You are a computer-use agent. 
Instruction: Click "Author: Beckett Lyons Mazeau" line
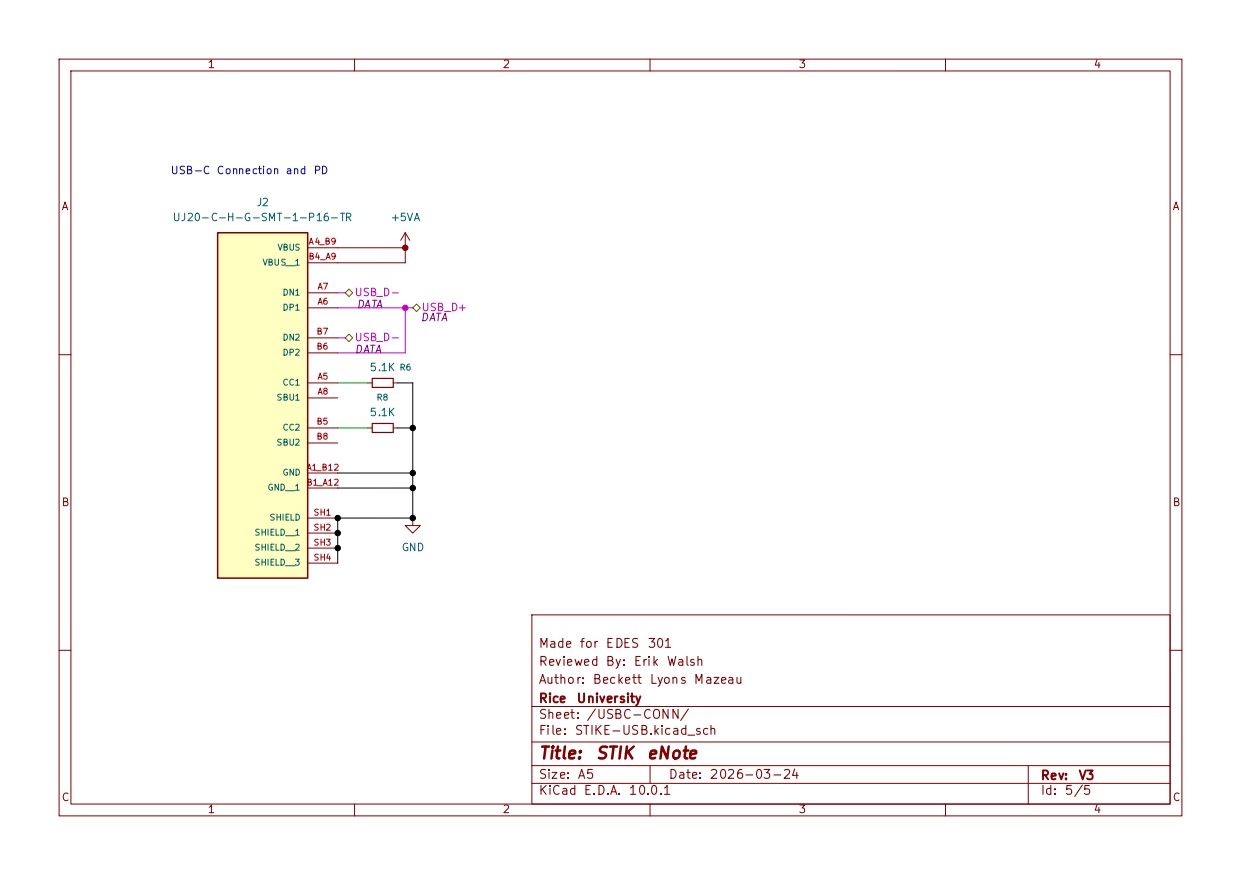(640, 679)
